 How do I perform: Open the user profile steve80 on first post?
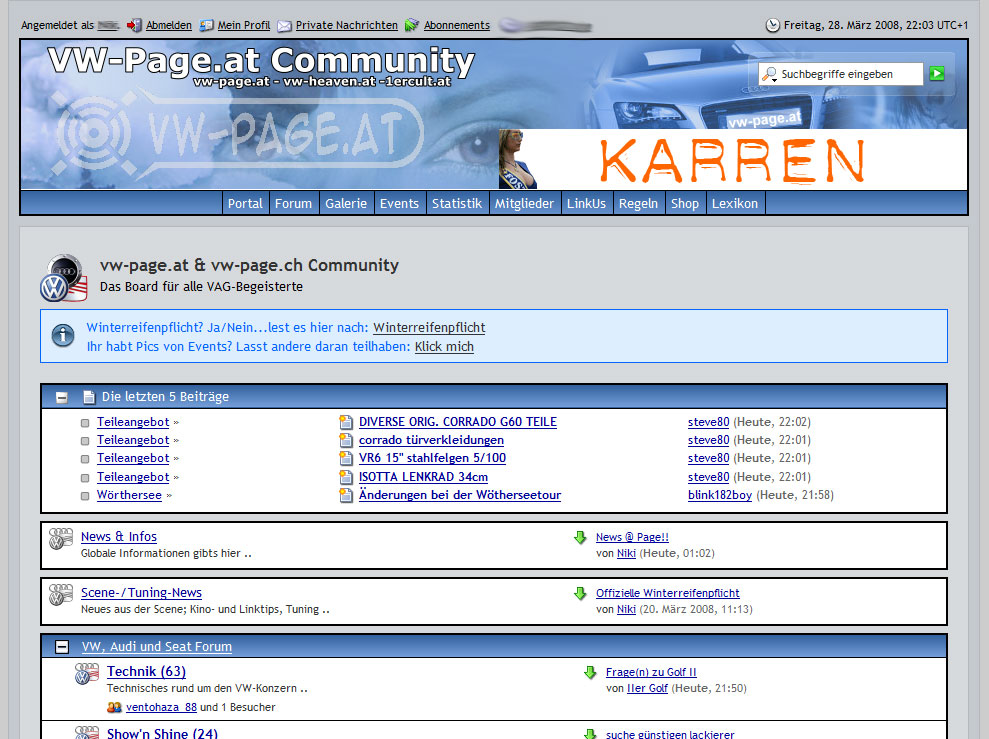click(x=708, y=422)
